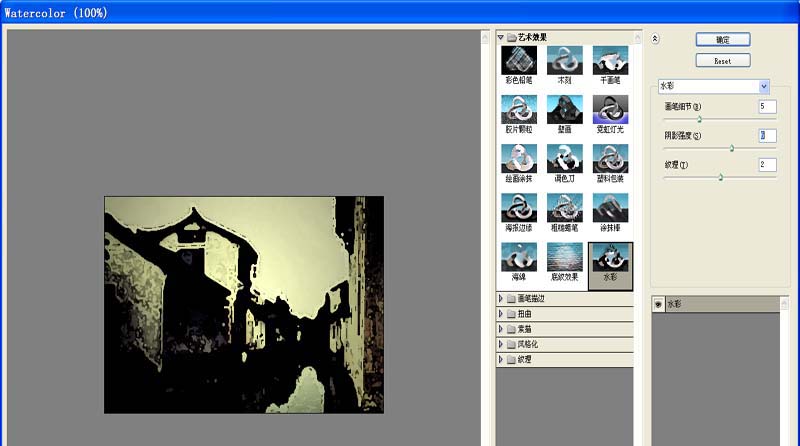
Task: Select the 塑料包装 (Plastic Wrap) filter thumbnail
Action: pyautogui.click(x=610, y=159)
